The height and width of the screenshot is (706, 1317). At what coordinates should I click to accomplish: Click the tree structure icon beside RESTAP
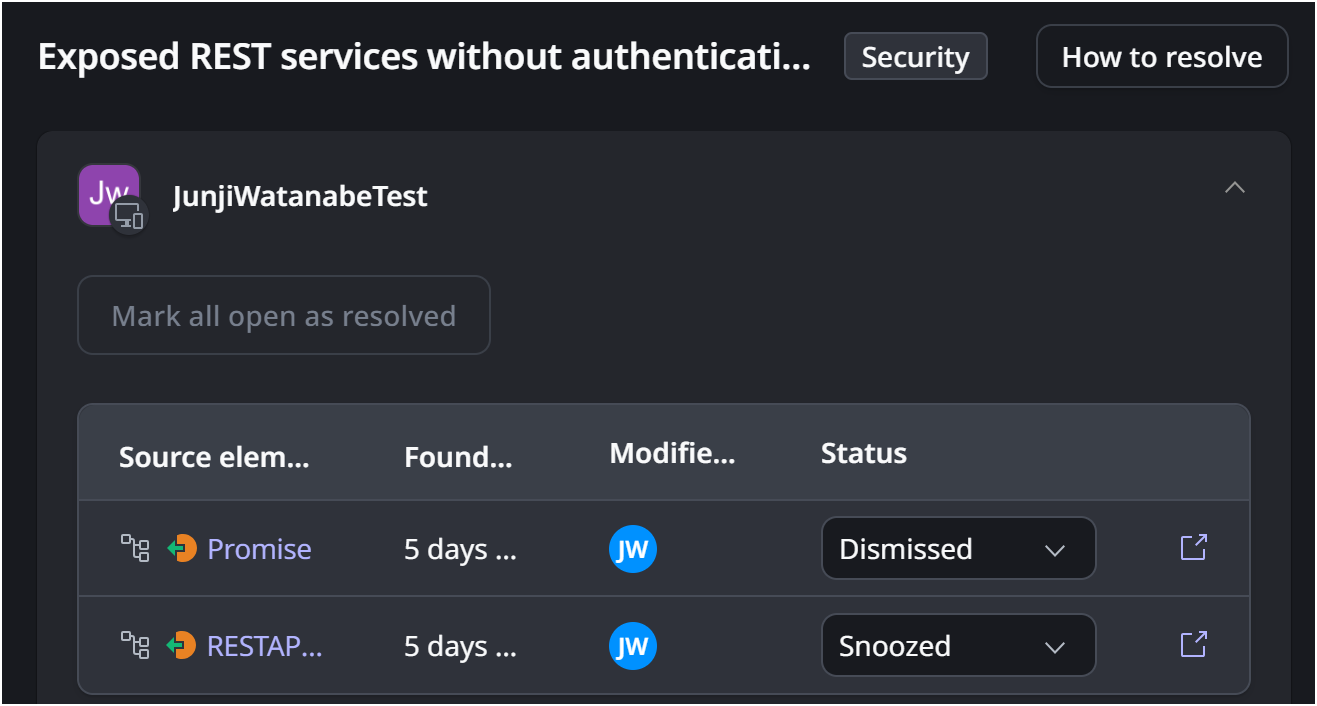[x=135, y=645]
